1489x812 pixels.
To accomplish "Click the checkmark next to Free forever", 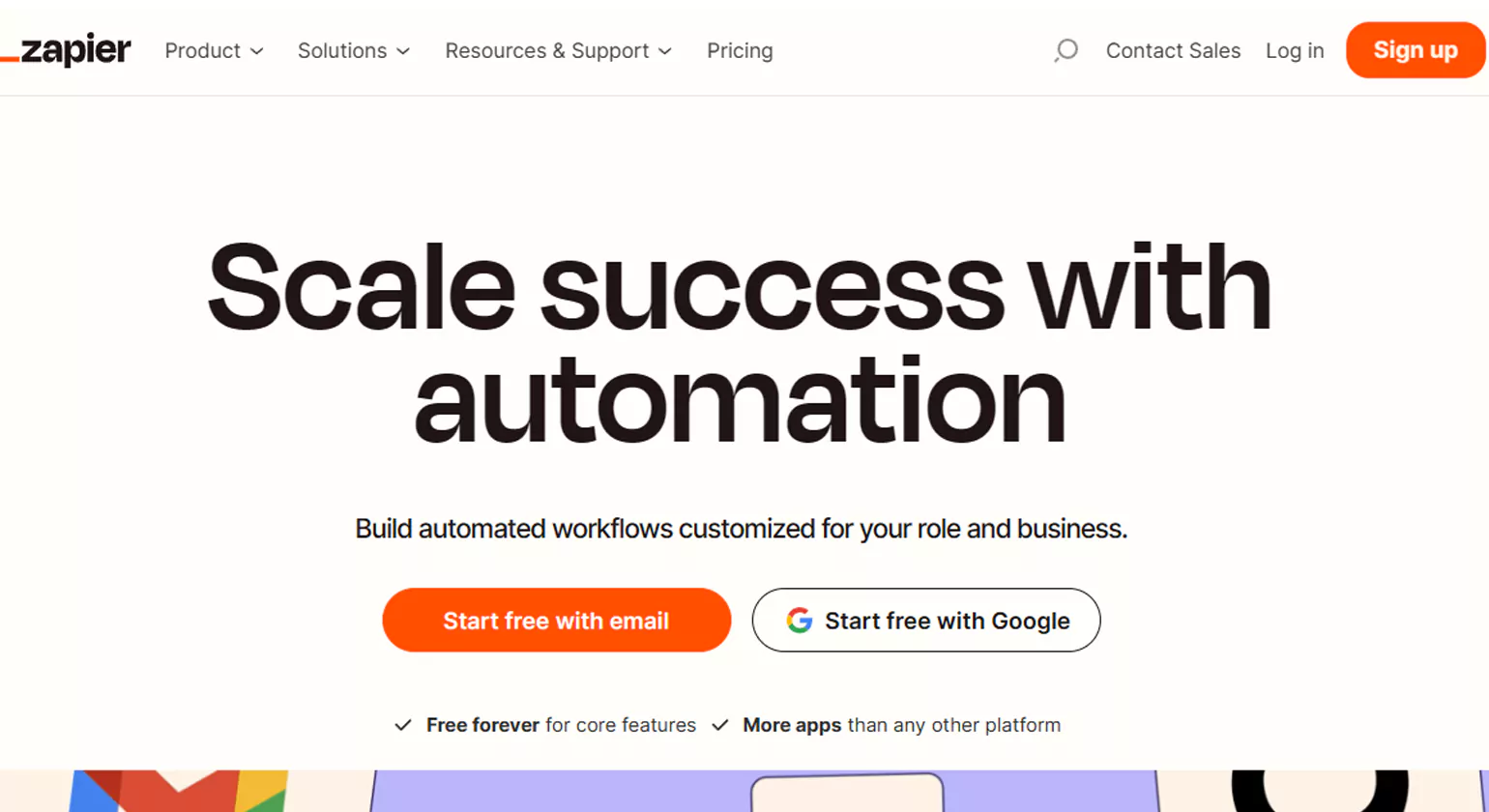I will (x=403, y=724).
